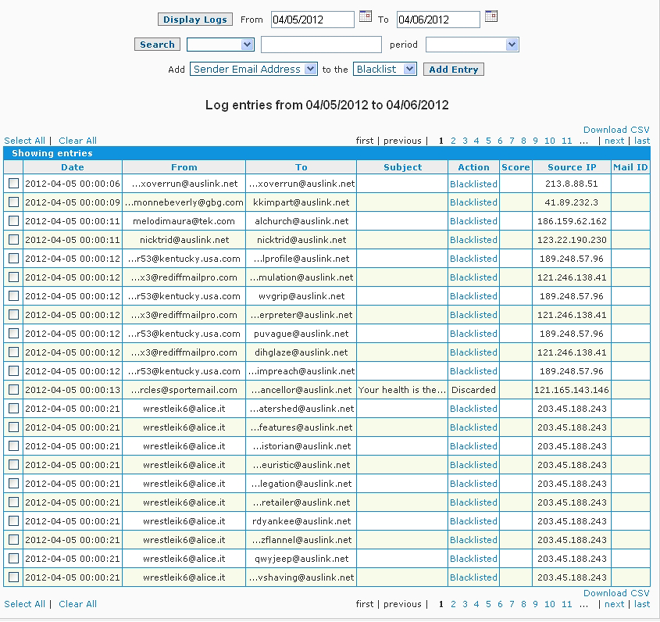Click the 121.165.143.146 source IP cell
Viewport: 660px width, 622px height.
[572, 390]
